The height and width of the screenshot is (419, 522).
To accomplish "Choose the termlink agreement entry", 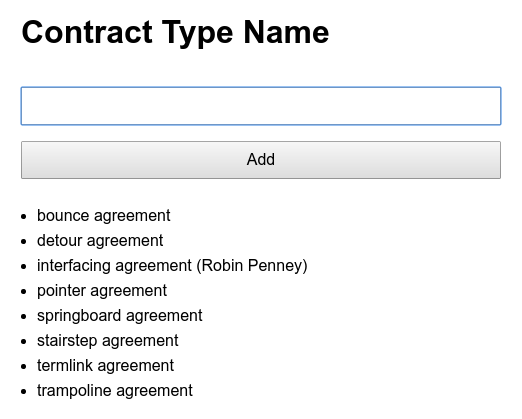I will pos(105,366).
